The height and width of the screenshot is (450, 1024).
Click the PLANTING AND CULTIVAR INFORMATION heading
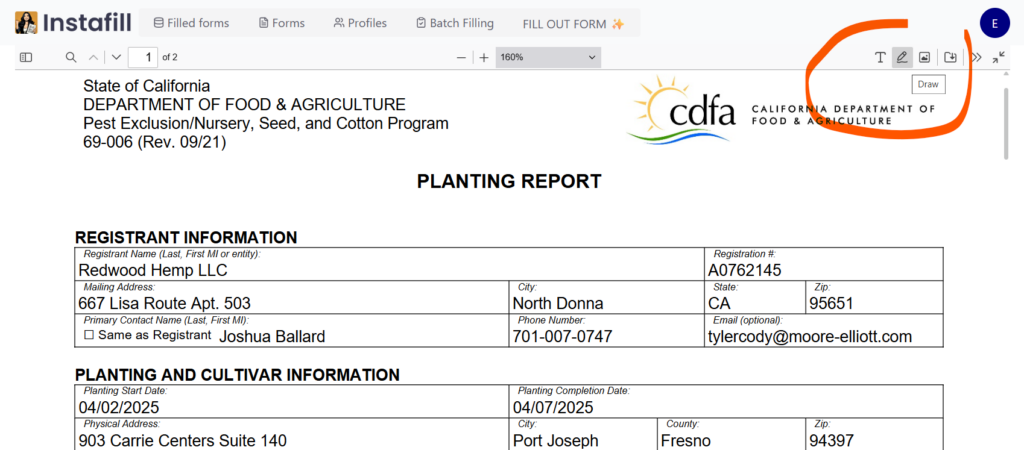coord(237,375)
